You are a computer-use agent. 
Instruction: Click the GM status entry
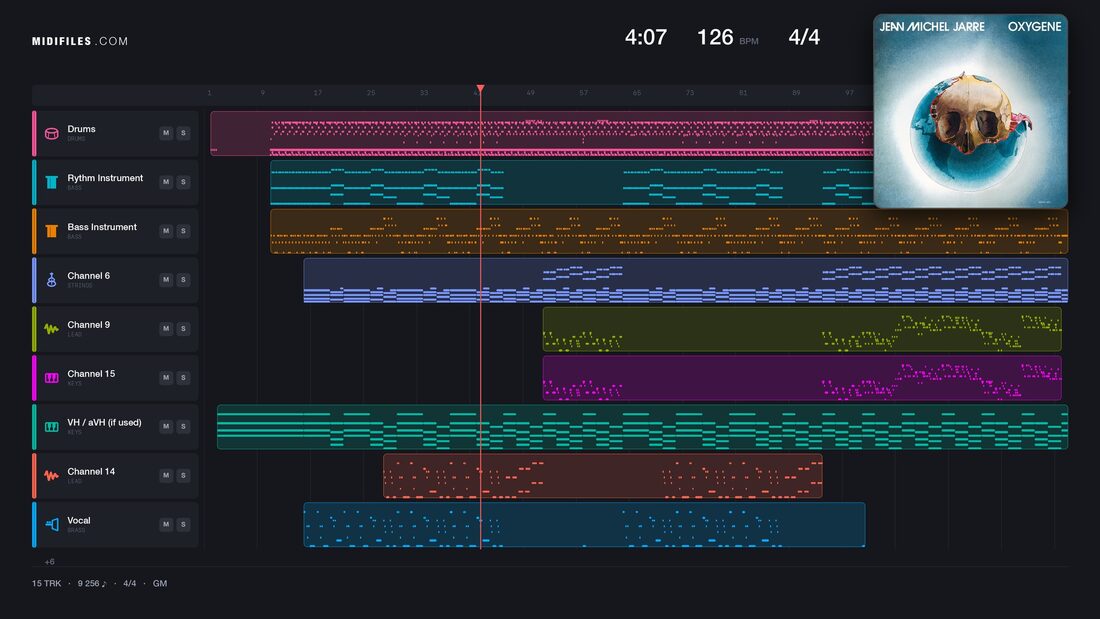click(x=160, y=583)
